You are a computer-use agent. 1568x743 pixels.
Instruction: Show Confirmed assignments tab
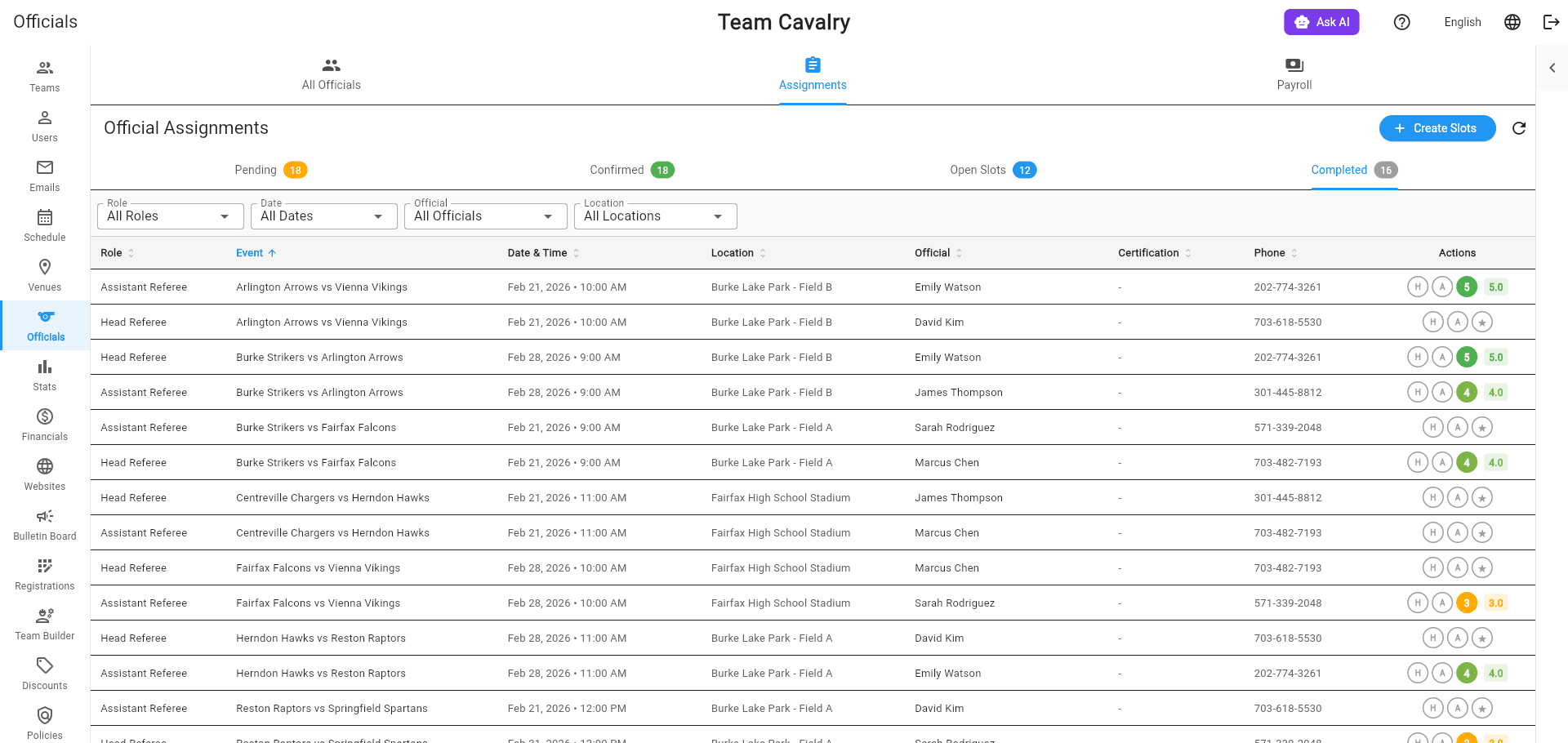632,170
